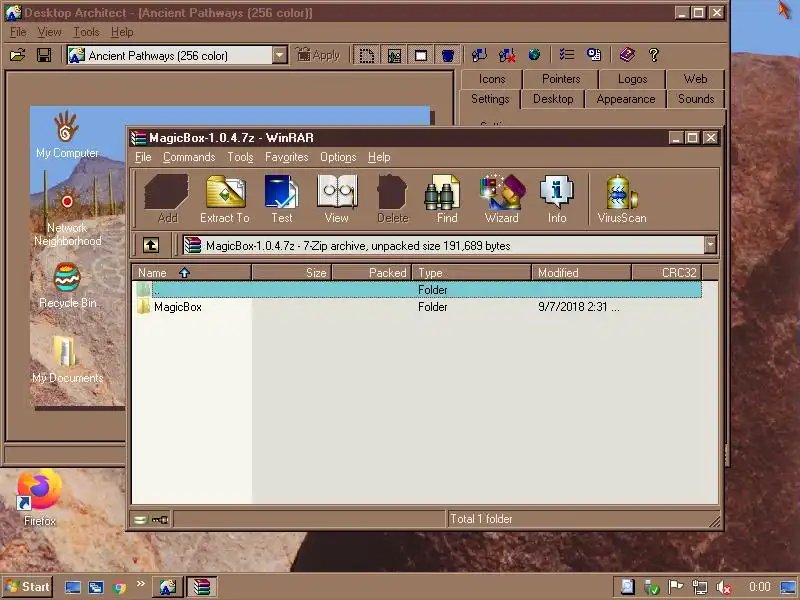Sort by CRC32 column header
Image resolution: width=800 pixels, height=600 pixels.
[667, 272]
